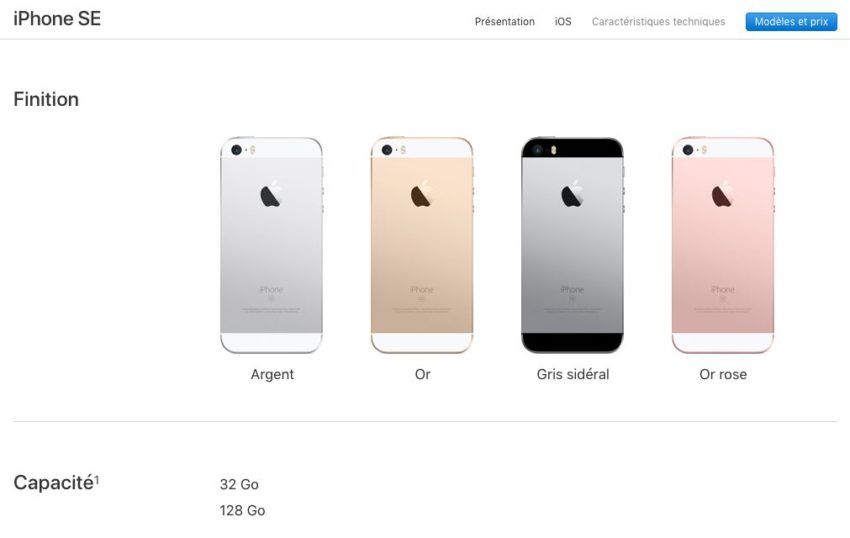Viewport: 850px width, 538px height.
Task: Open the Présentation tab
Action: pos(505,22)
